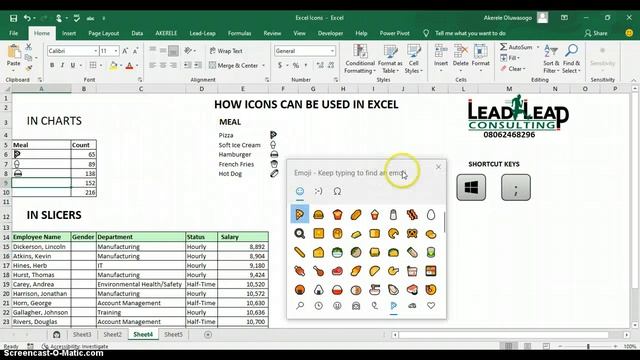Click the Paste clipboard icon
The width and height of the screenshot is (640, 360).
[x=14, y=52]
